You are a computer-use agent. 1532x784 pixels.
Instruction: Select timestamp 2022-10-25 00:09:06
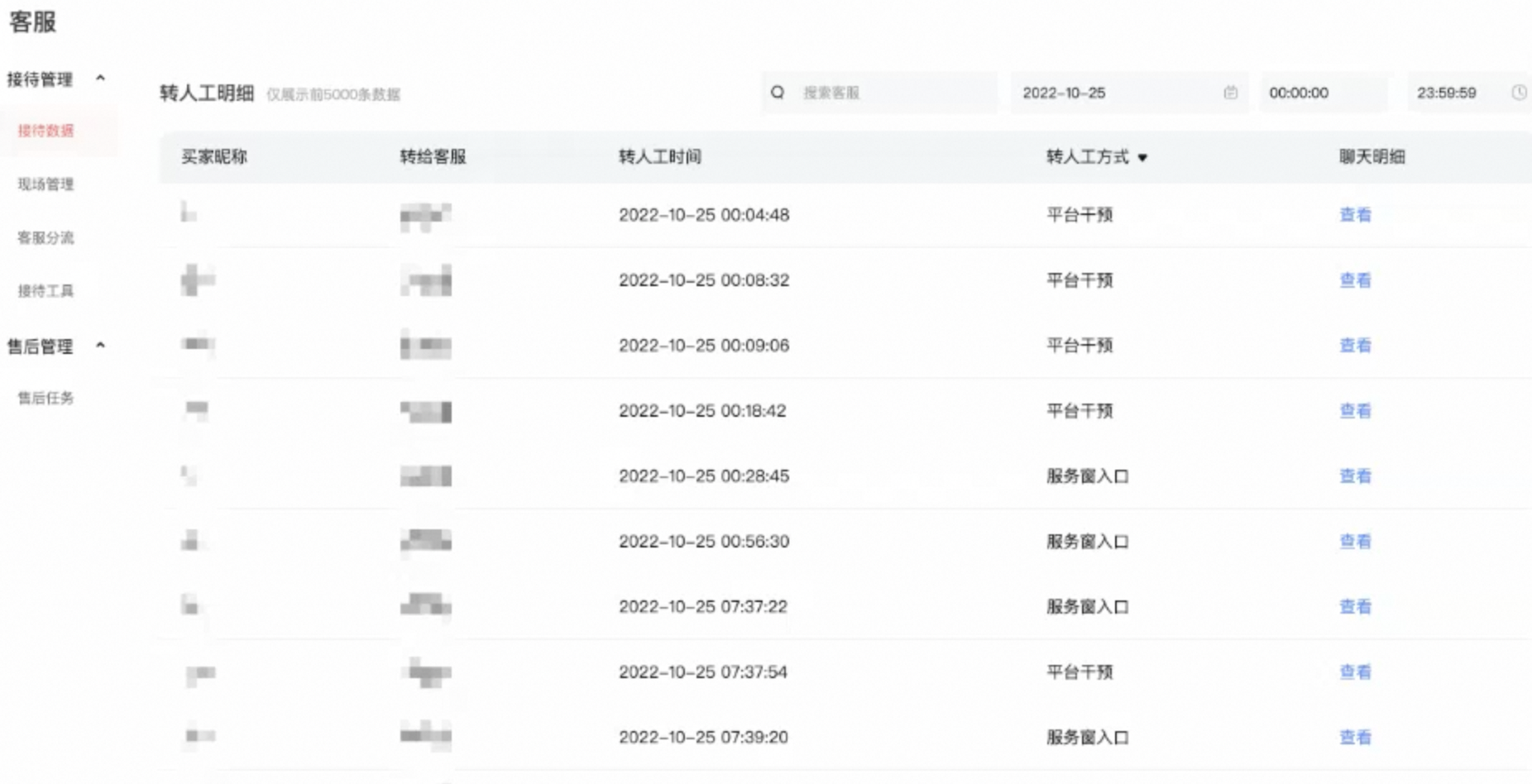click(x=704, y=346)
